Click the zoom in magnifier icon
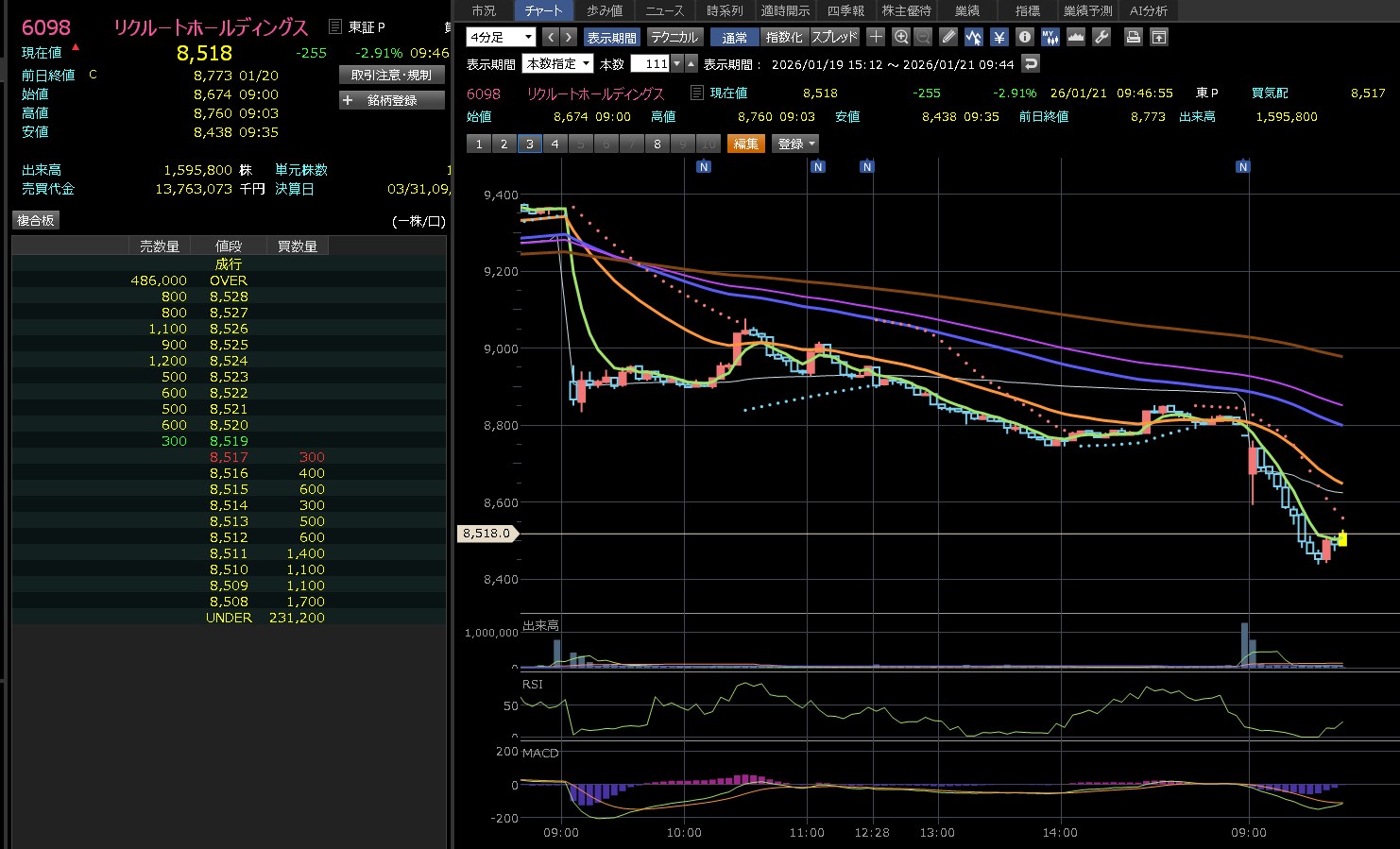The image size is (1400, 849). 900,37
